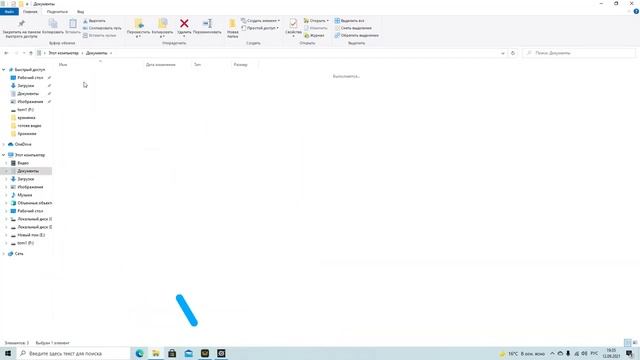
Task: Select Изображения under Этот компьютер
Action: tap(30, 187)
